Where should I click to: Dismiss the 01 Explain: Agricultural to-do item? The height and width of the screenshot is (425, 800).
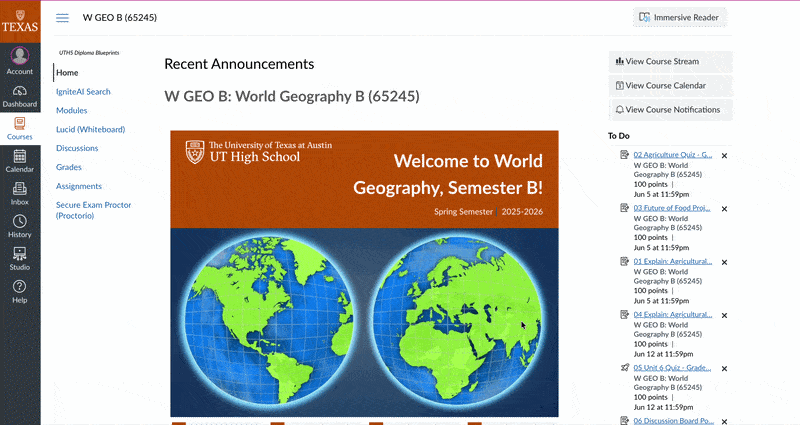pos(724,262)
